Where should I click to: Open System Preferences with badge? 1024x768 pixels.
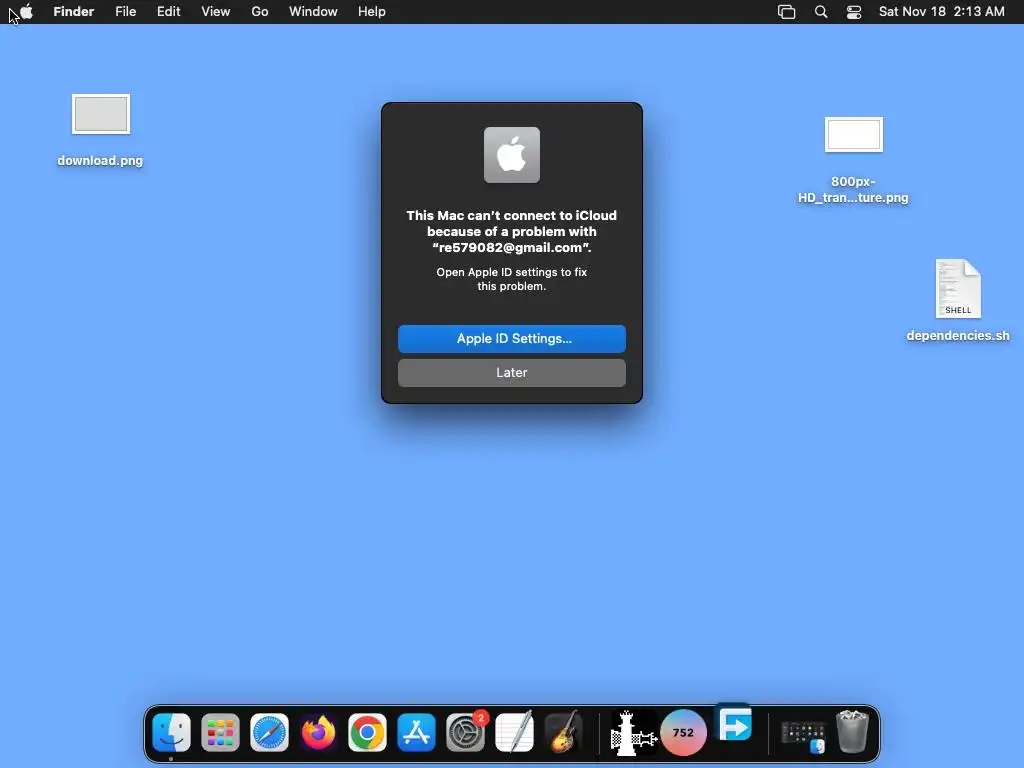click(x=465, y=732)
